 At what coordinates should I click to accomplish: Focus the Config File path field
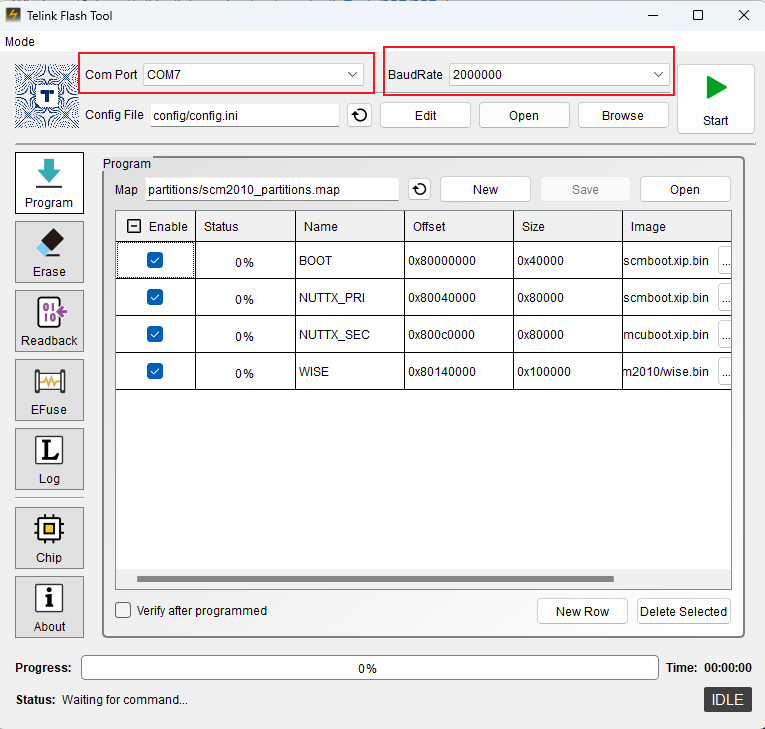tap(245, 116)
